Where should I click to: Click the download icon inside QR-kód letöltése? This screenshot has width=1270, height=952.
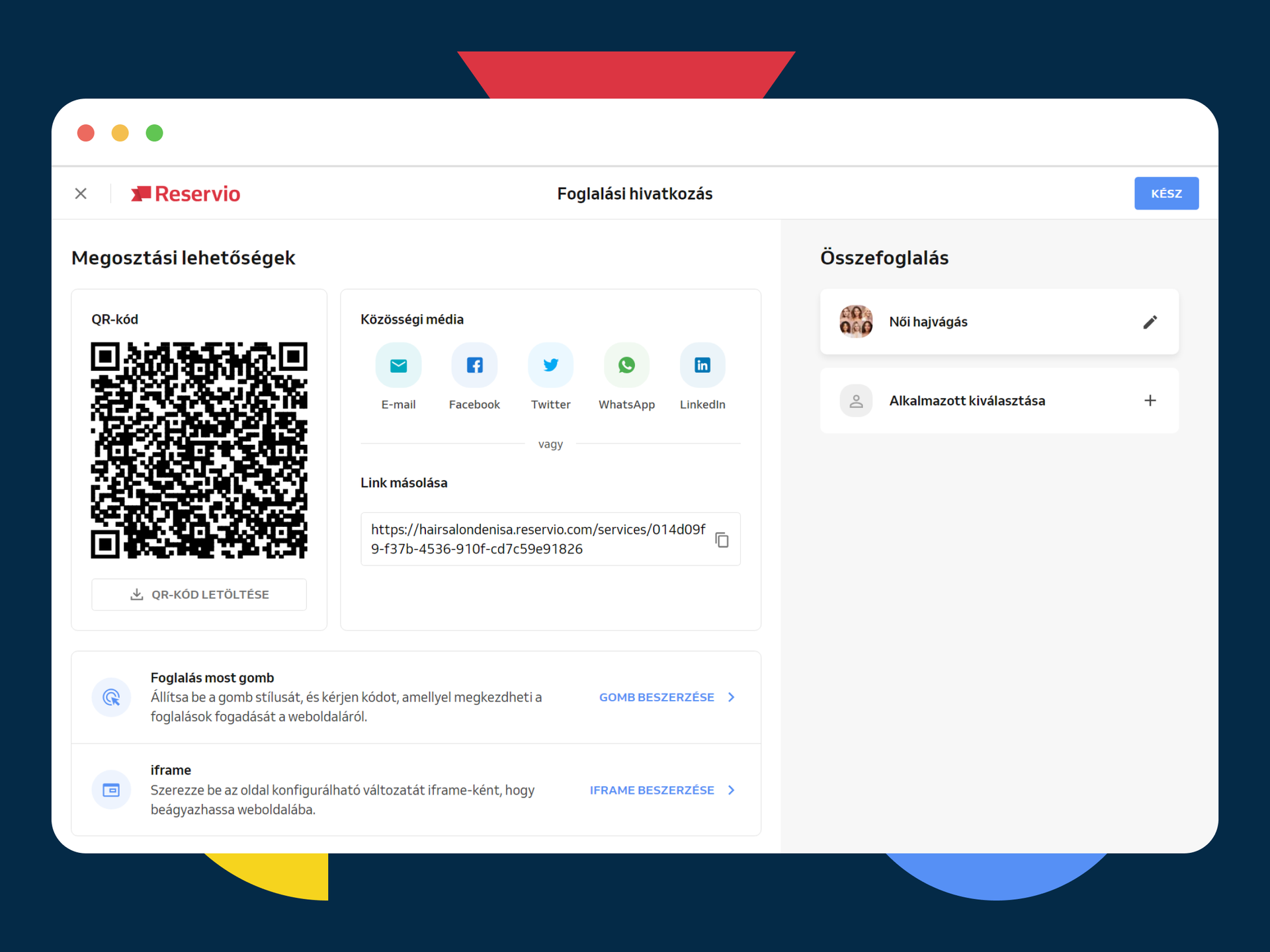[137, 594]
